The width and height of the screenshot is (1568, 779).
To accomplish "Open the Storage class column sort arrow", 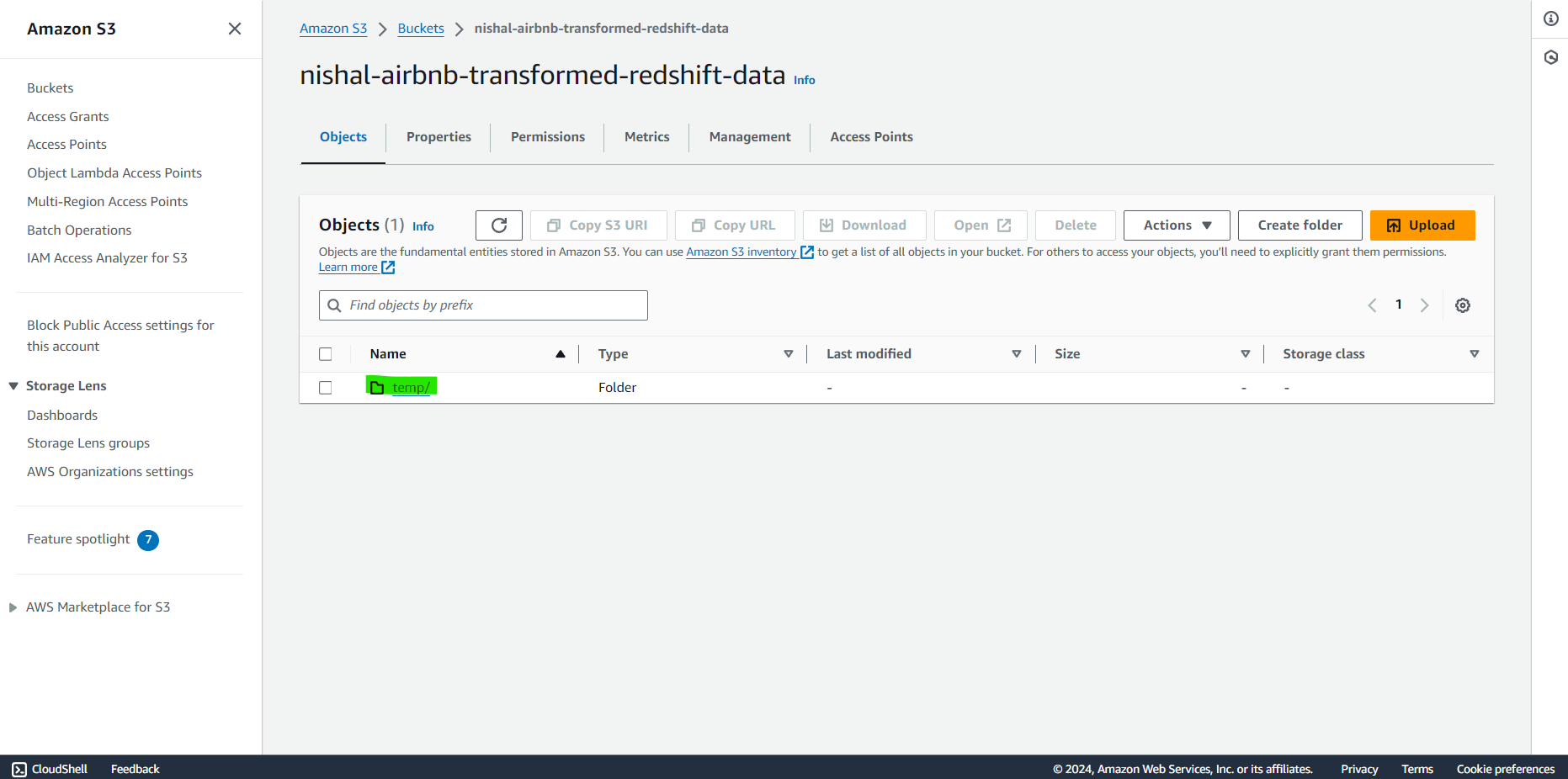I will [1475, 354].
